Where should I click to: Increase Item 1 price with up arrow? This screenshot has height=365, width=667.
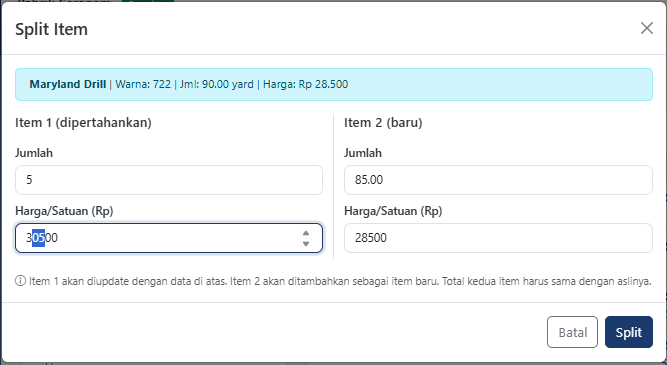(306, 233)
